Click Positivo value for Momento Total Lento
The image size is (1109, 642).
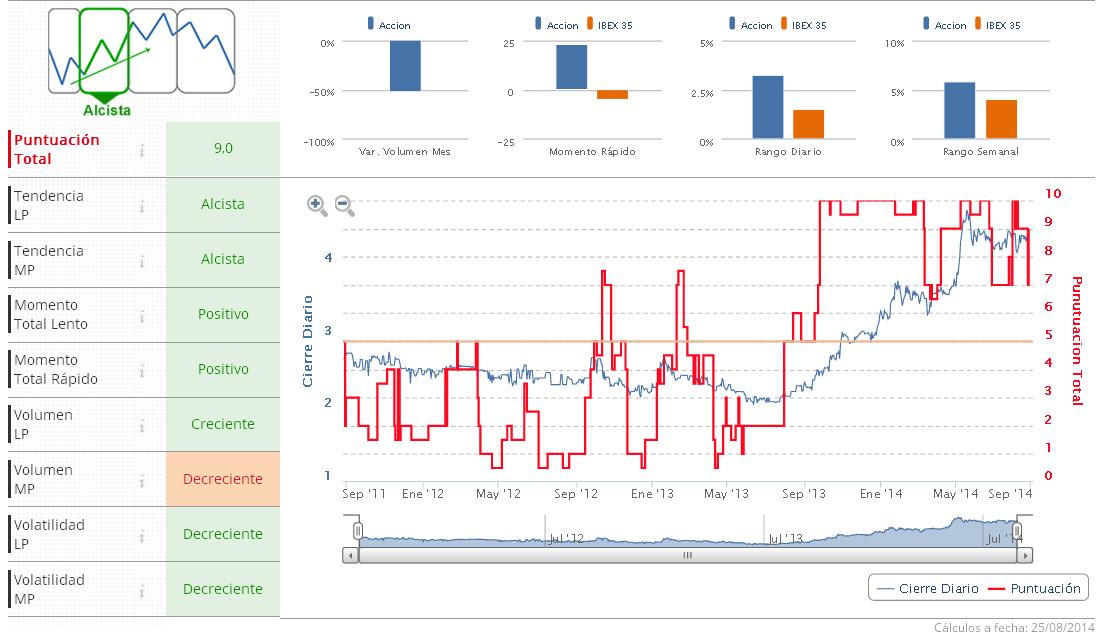pyautogui.click(x=223, y=315)
